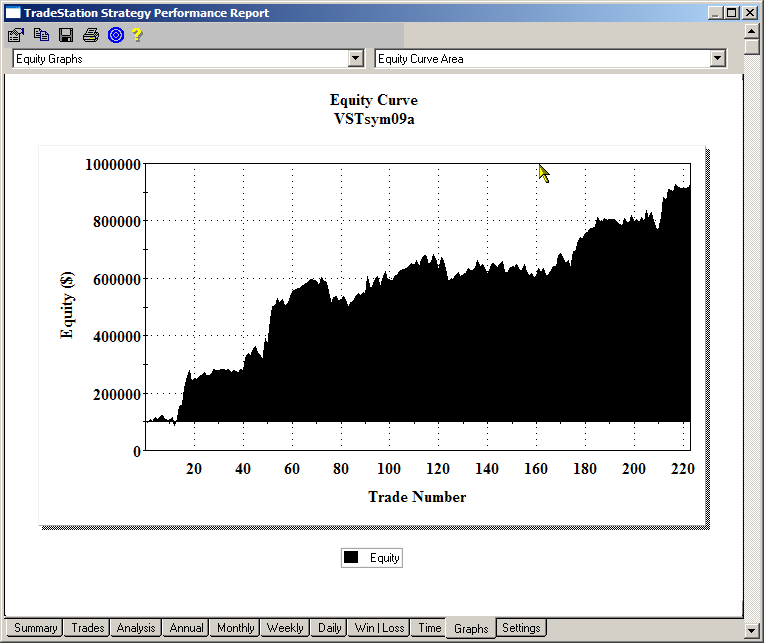Click the scrollbar up arrow

[x=751, y=31]
